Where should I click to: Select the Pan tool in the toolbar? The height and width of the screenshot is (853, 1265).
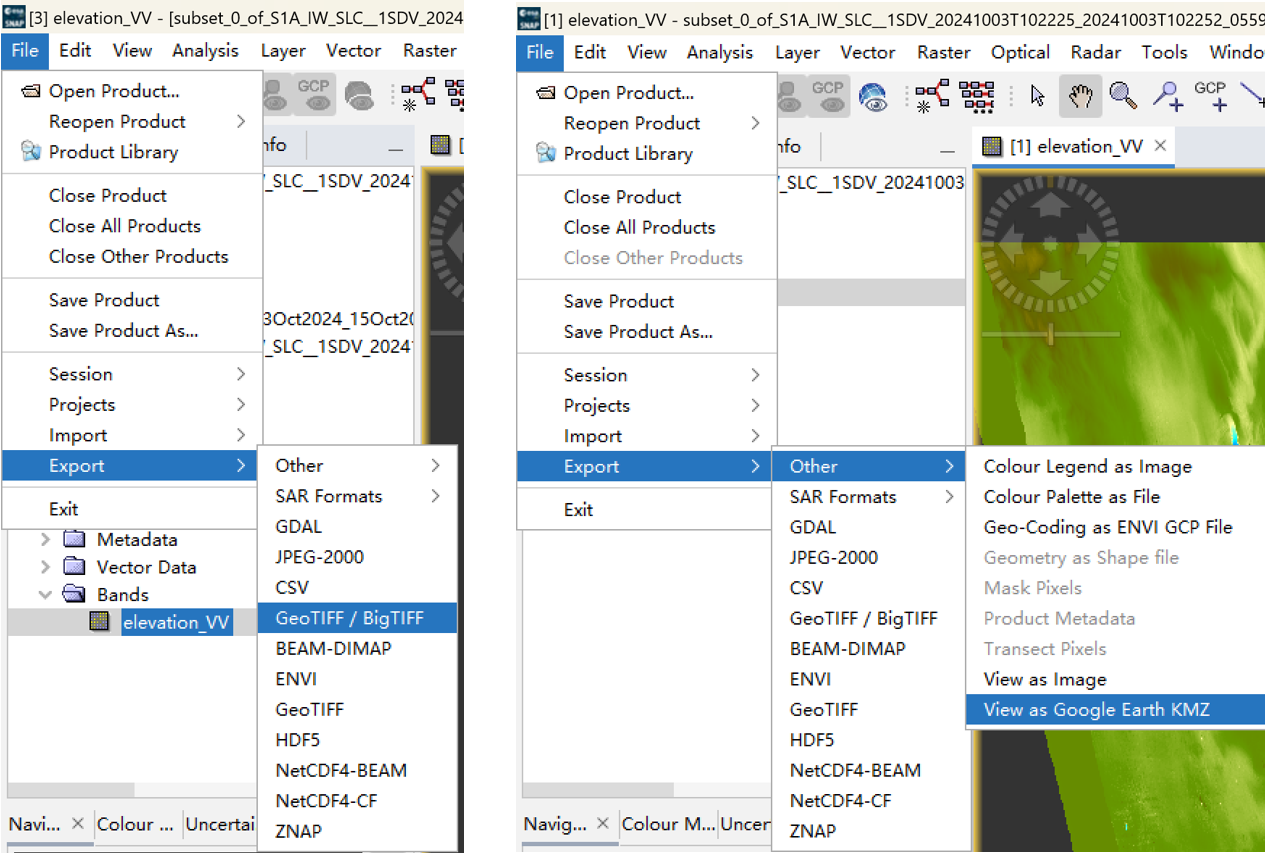click(x=1081, y=97)
